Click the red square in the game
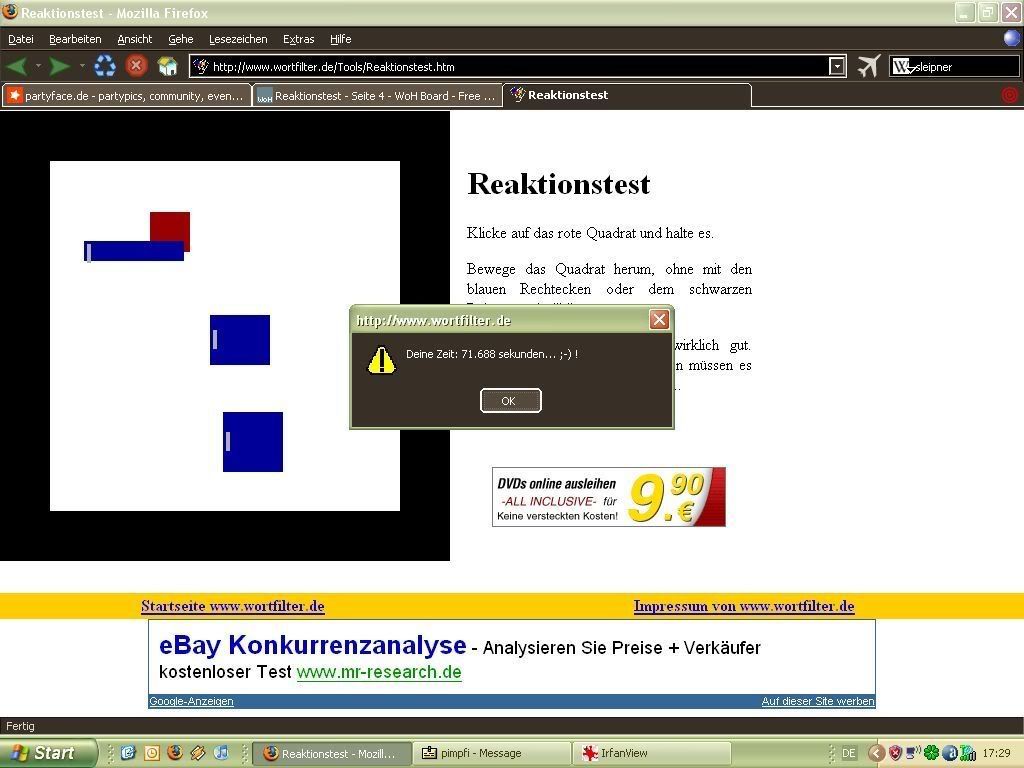 click(x=170, y=227)
